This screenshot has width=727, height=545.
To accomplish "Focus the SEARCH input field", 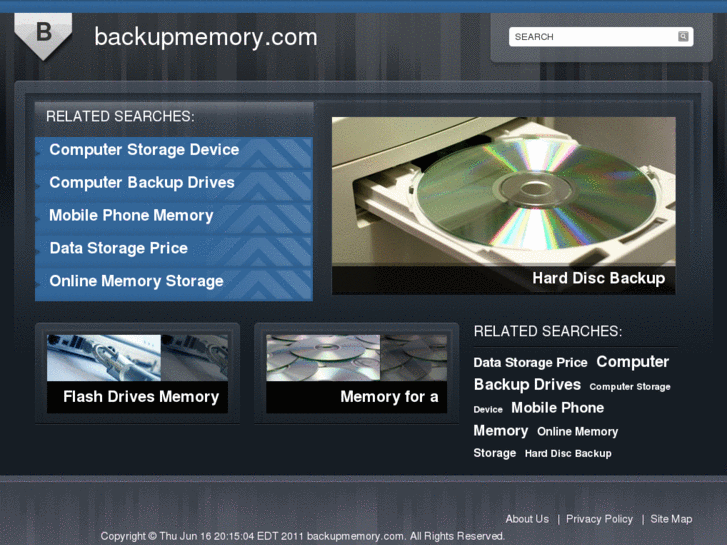I will tap(601, 37).
